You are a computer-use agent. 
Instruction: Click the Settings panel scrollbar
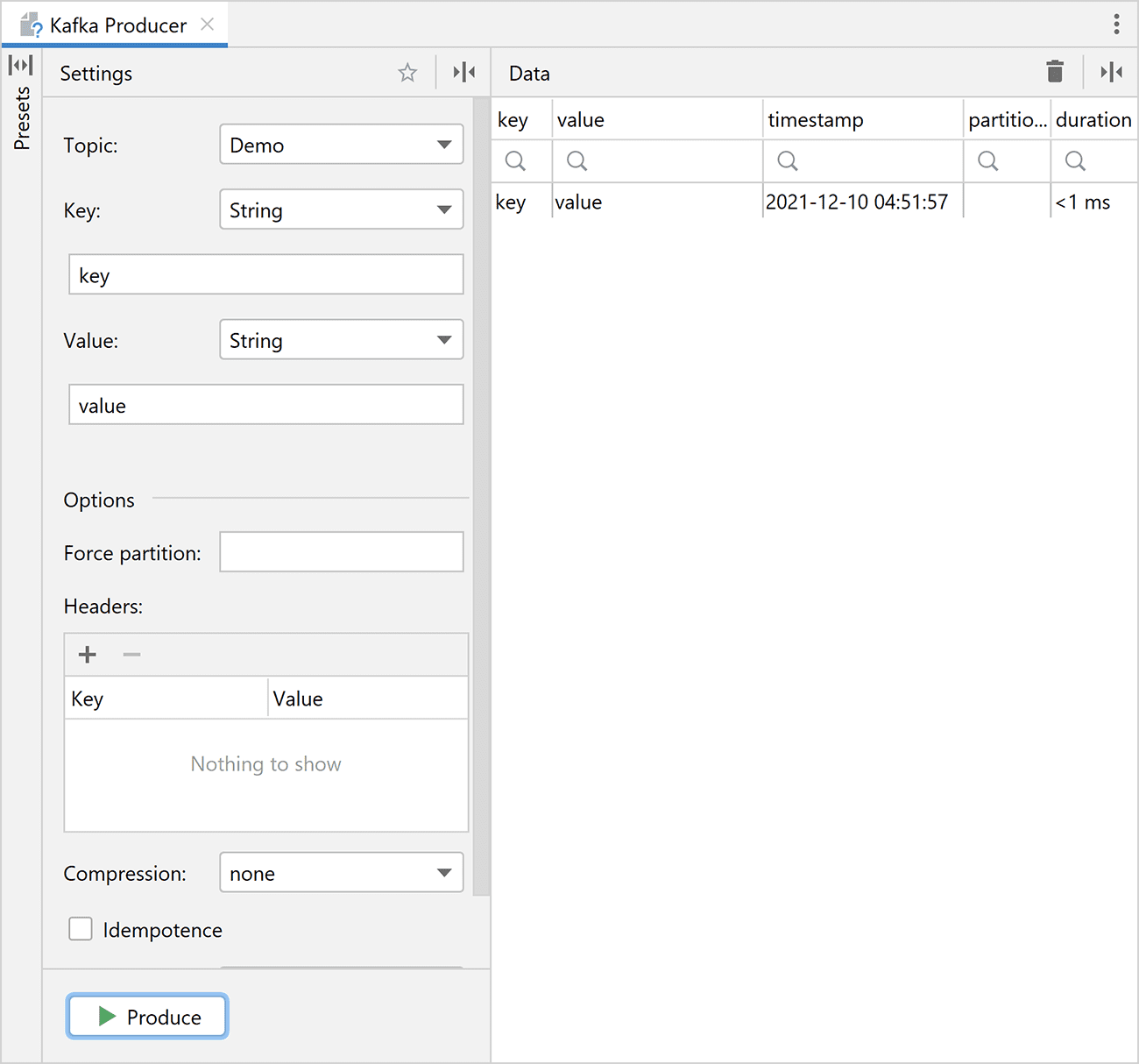click(x=481, y=497)
